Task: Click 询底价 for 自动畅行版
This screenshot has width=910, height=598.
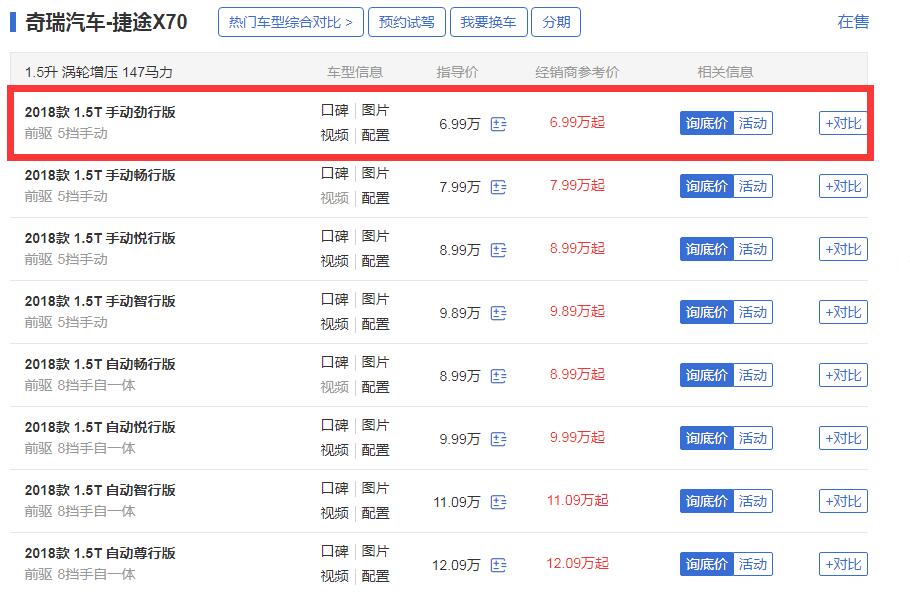Action: click(x=706, y=375)
